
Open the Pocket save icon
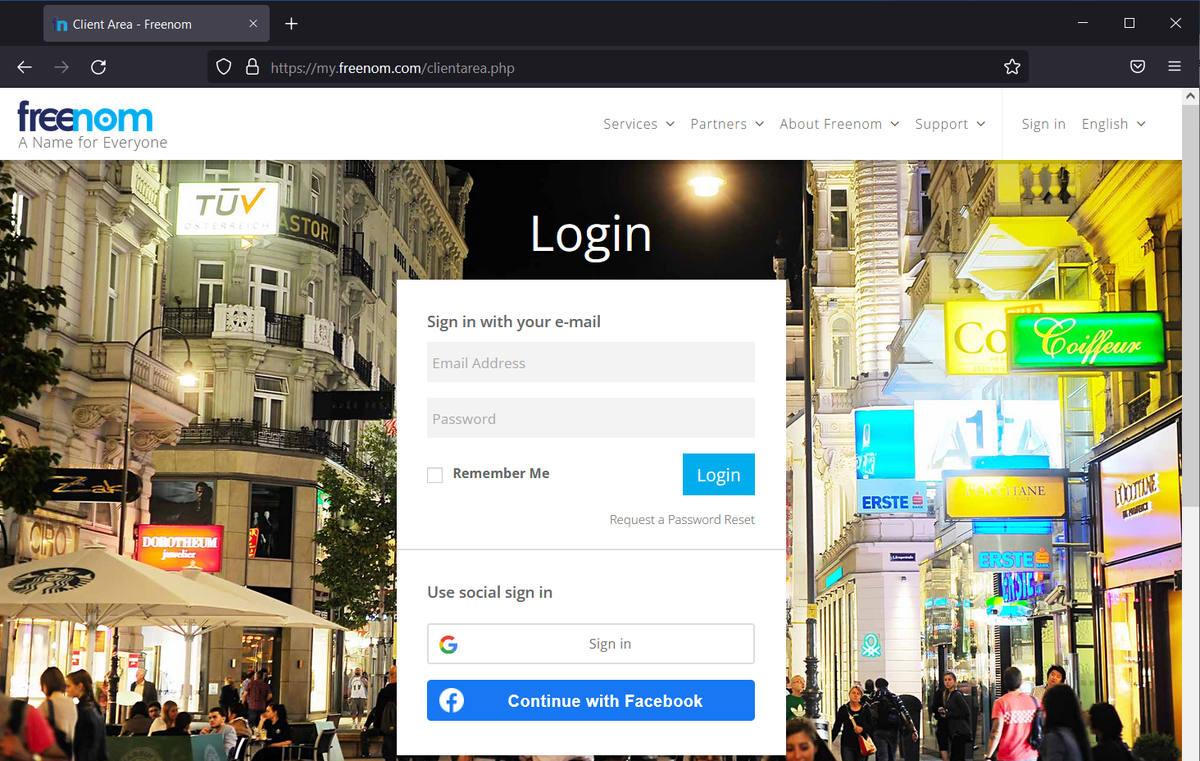[x=1138, y=67]
